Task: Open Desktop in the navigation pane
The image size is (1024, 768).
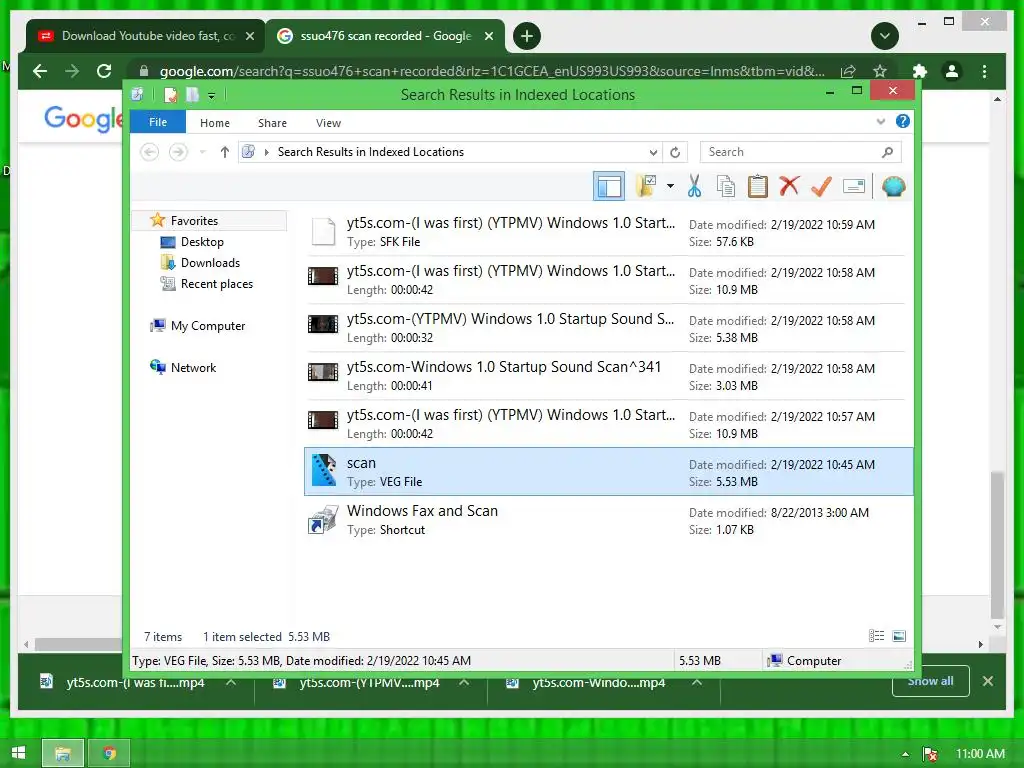Action: (x=202, y=242)
